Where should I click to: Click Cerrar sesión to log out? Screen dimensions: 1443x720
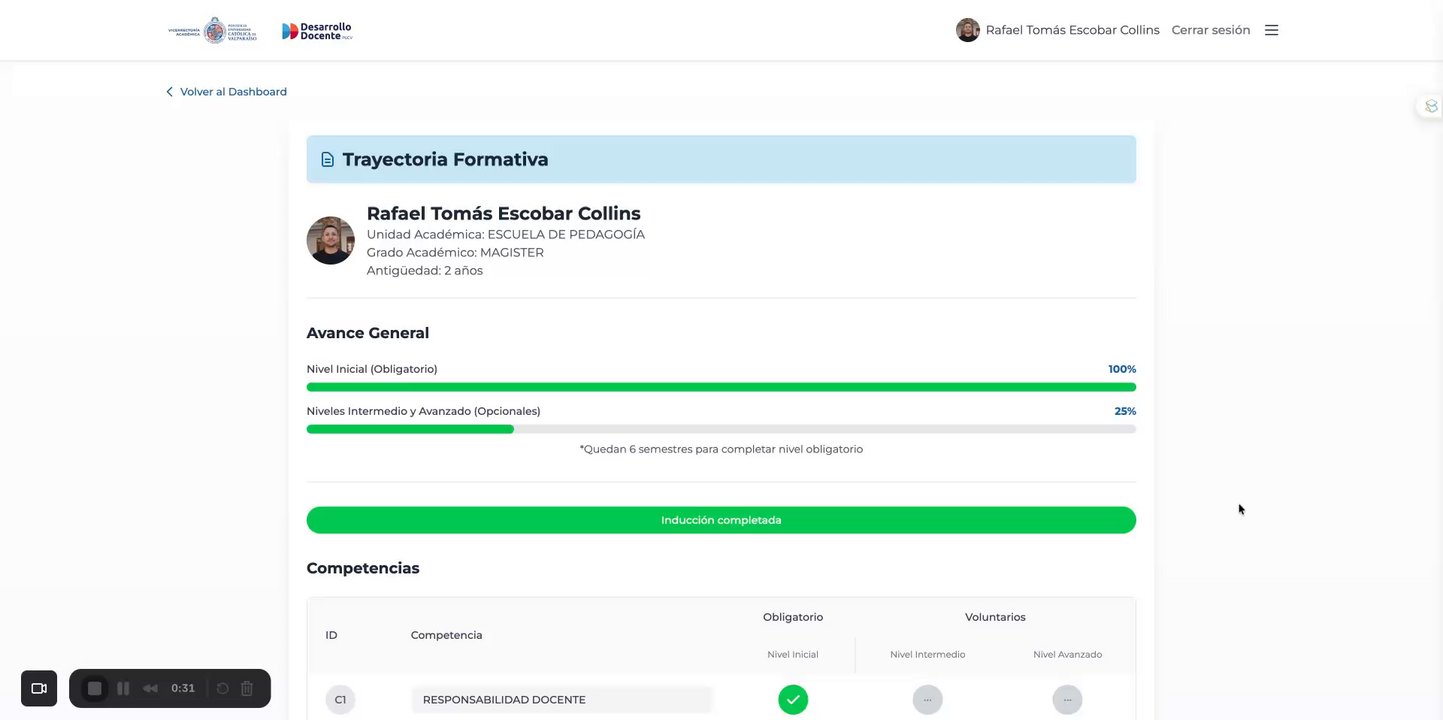pos(1210,30)
